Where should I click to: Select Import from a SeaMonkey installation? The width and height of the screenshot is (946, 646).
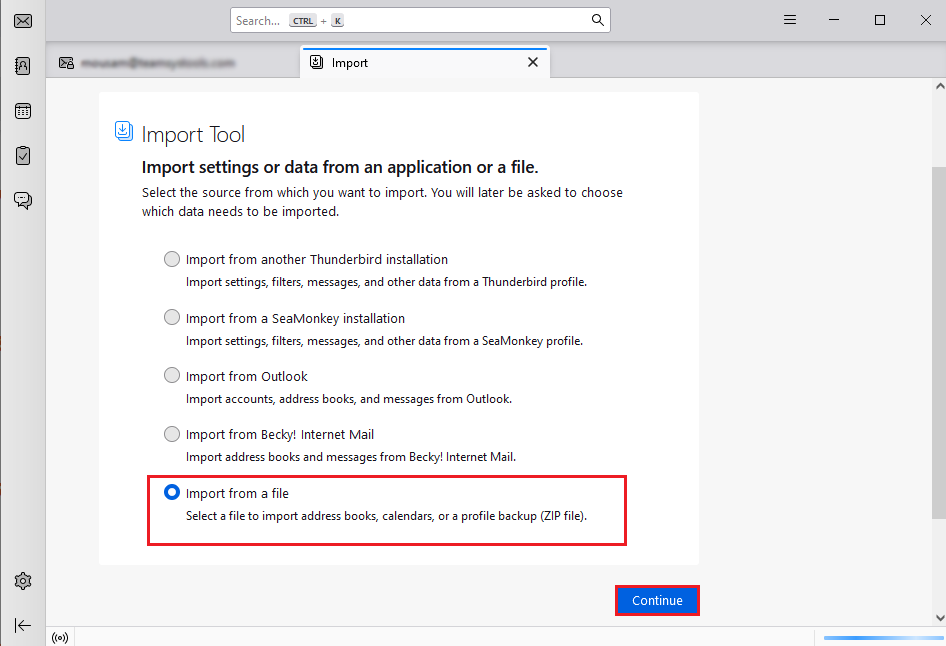pos(172,317)
